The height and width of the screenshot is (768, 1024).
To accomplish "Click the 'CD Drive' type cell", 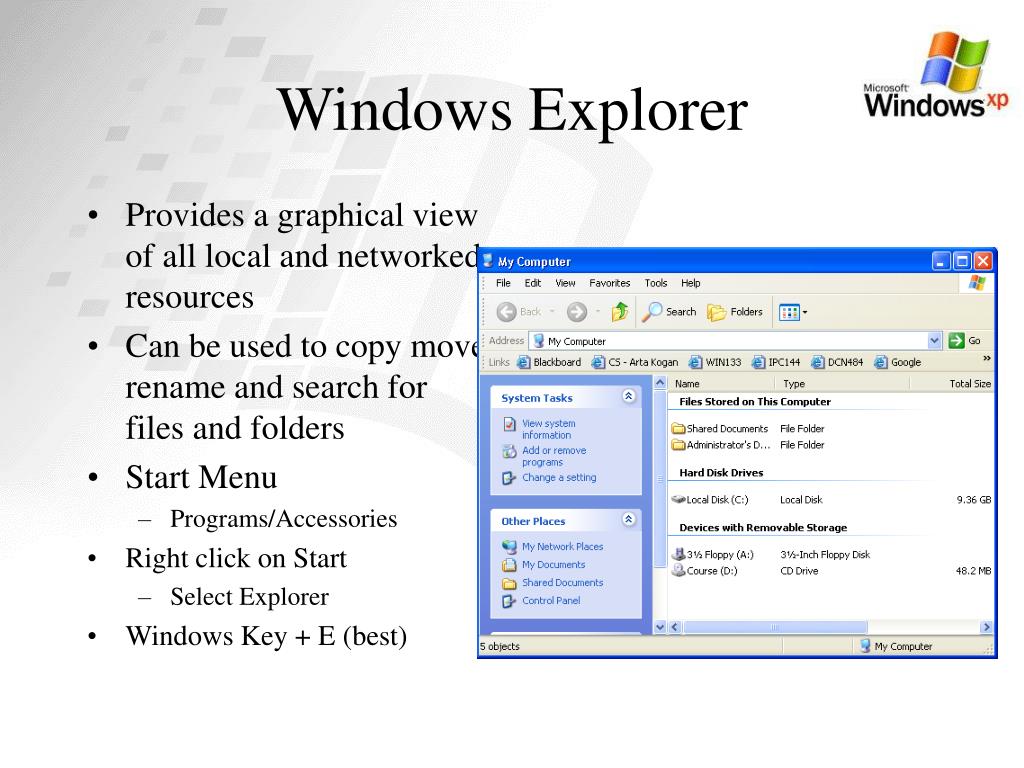I will click(799, 571).
